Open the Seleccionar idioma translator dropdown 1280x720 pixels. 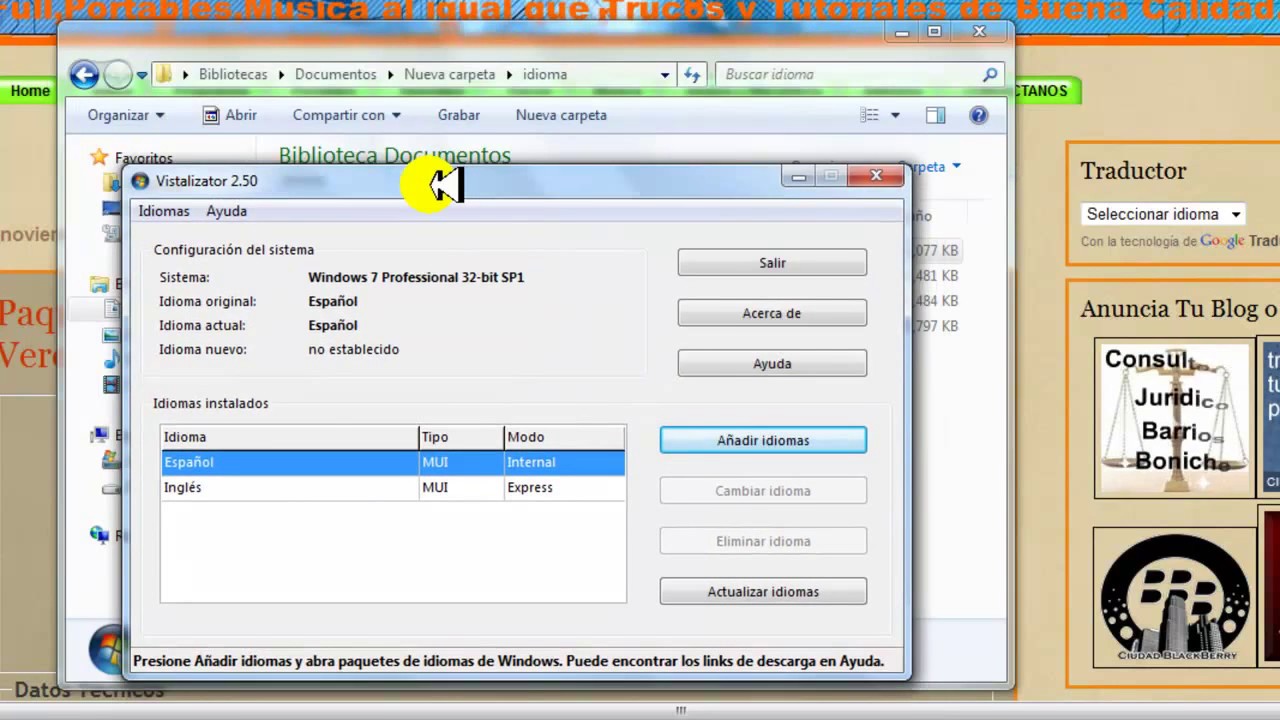1163,214
